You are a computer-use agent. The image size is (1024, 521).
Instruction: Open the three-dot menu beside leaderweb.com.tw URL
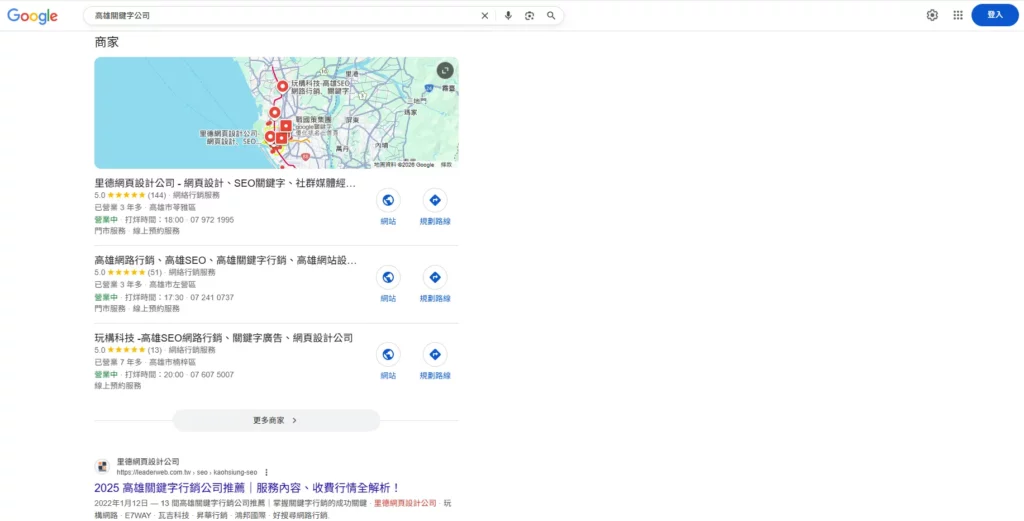click(x=266, y=472)
